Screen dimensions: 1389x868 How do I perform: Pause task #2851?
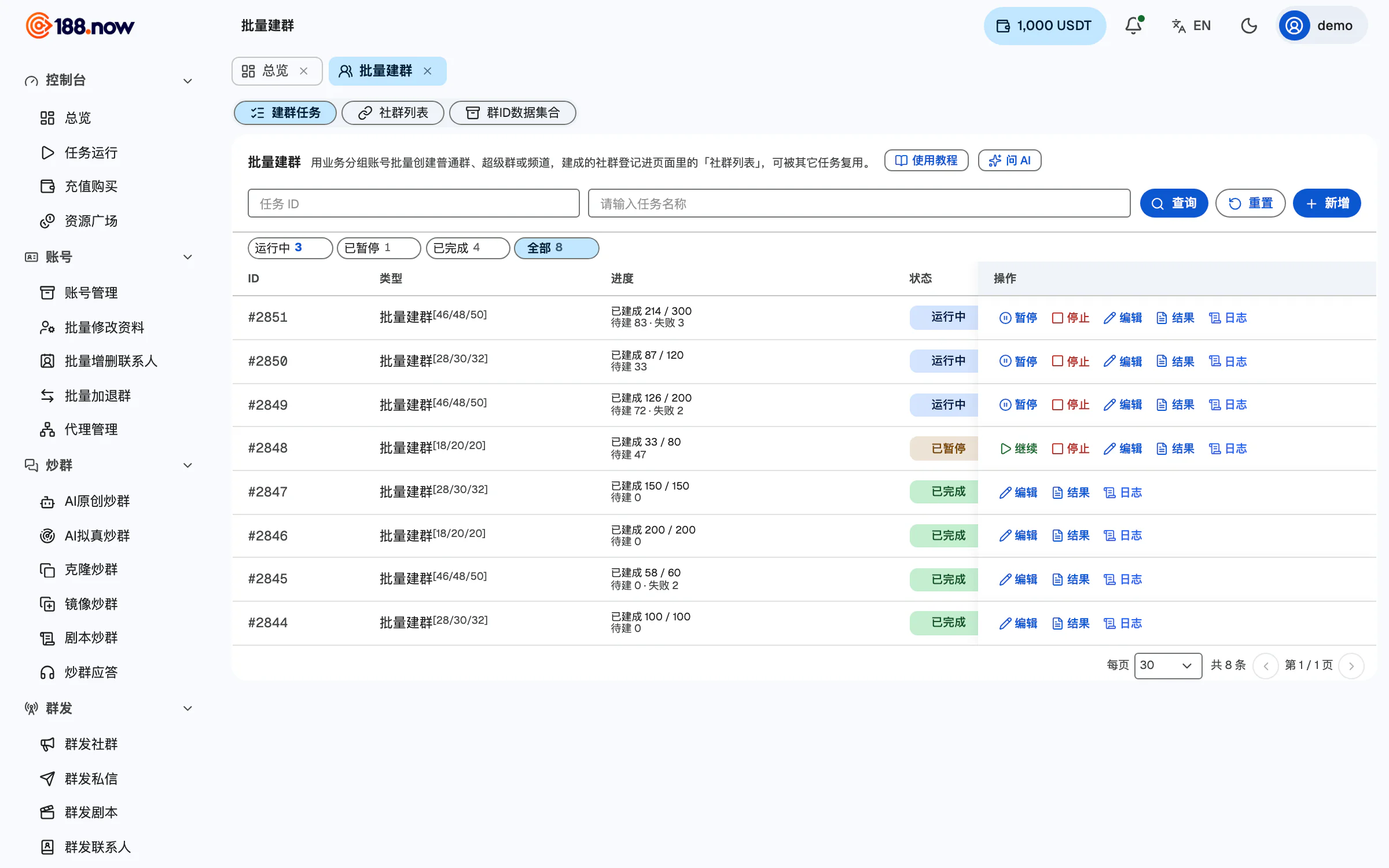pyautogui.click(x=1018, y=318)
